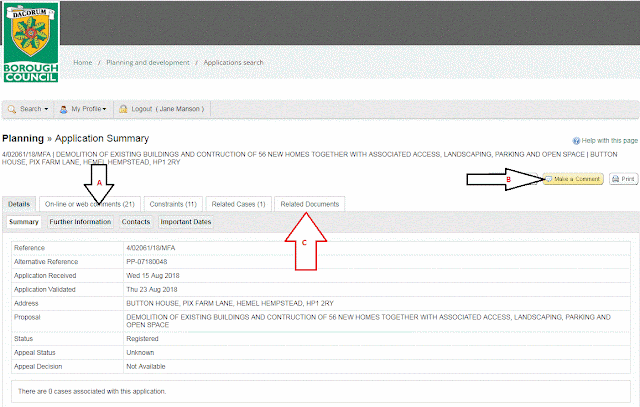Screen dimensions: 640x407
Task: Select reference value 4/02061/18/MFA in table
Action: click(151, 248)
